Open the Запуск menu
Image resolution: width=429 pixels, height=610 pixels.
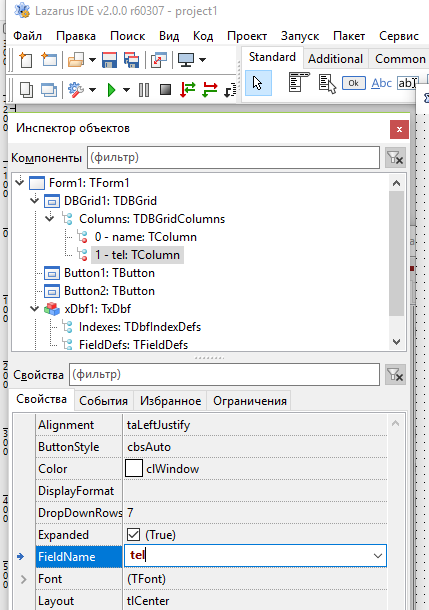pos(300,36)
